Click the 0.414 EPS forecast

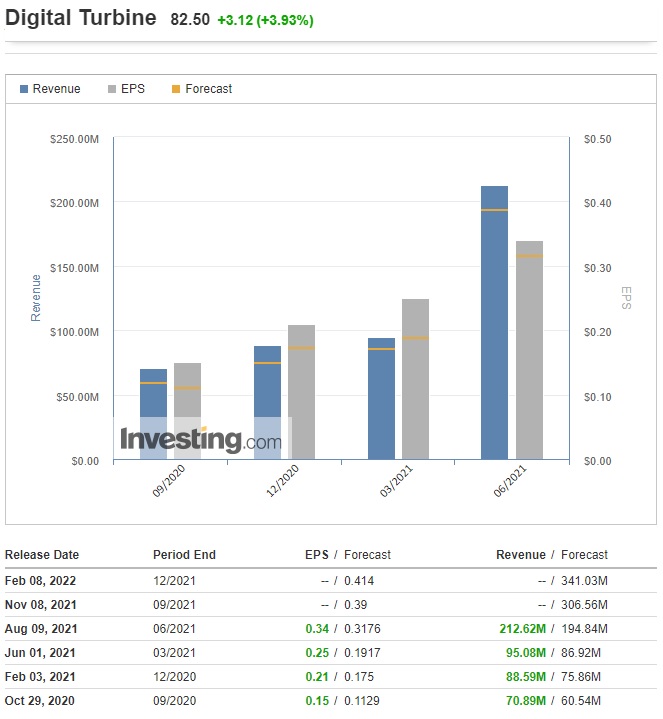359,581
